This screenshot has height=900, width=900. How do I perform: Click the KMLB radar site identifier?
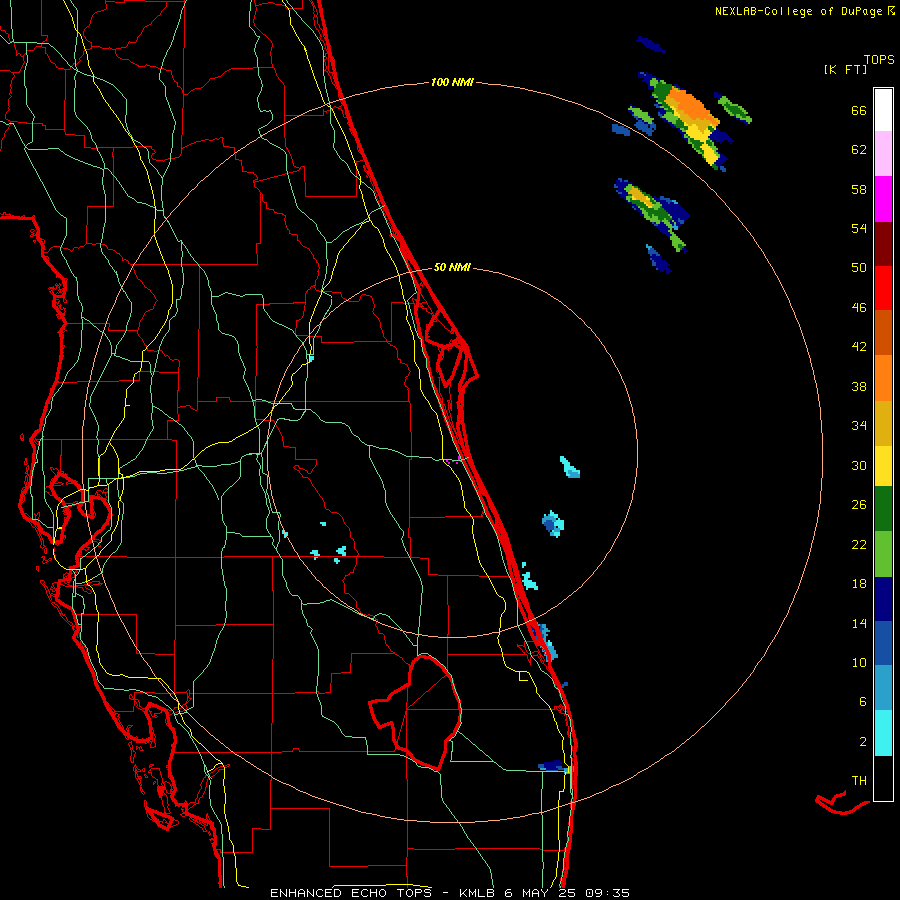(x=479, y=893)
